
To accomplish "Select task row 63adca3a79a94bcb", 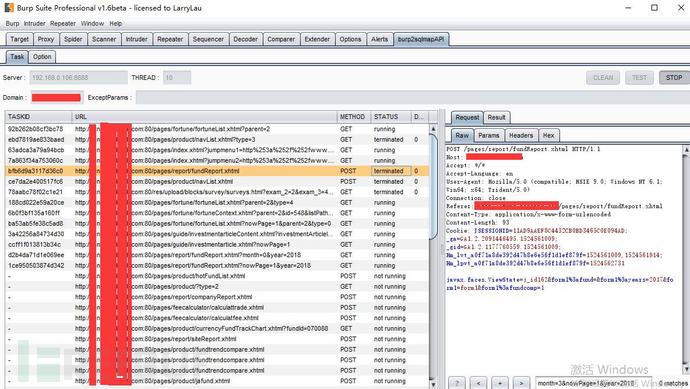I will (217, 150).
